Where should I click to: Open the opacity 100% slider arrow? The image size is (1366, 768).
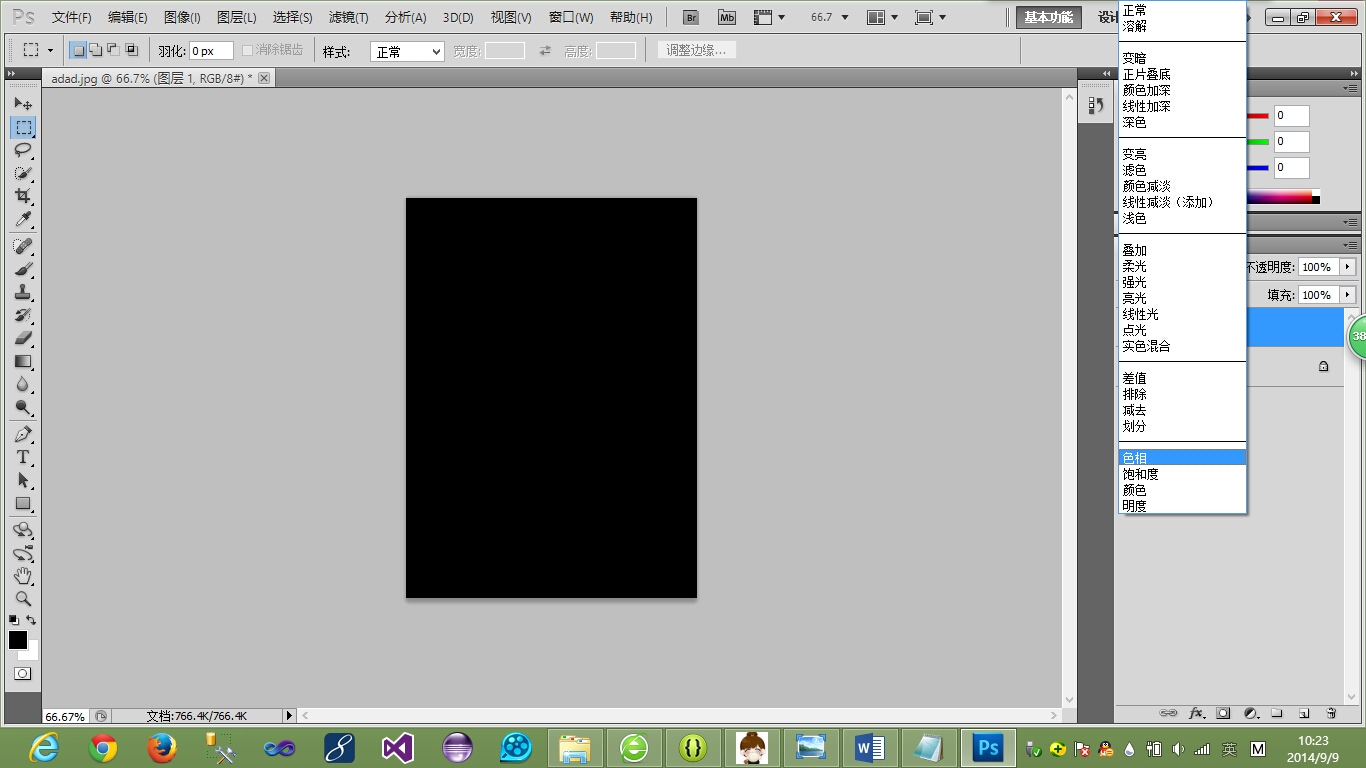pos(1348,267)
